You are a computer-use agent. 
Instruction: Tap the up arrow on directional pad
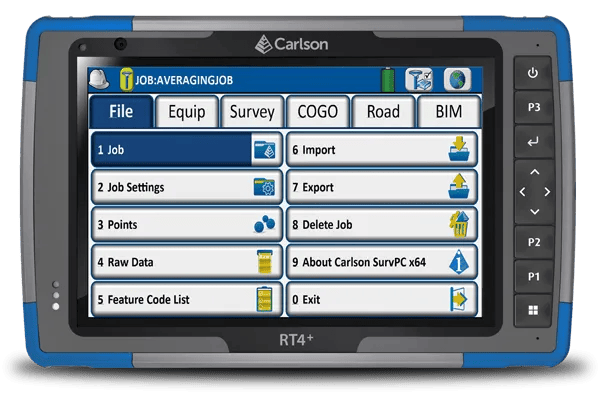pyautogui.click(x=535, y=172)
